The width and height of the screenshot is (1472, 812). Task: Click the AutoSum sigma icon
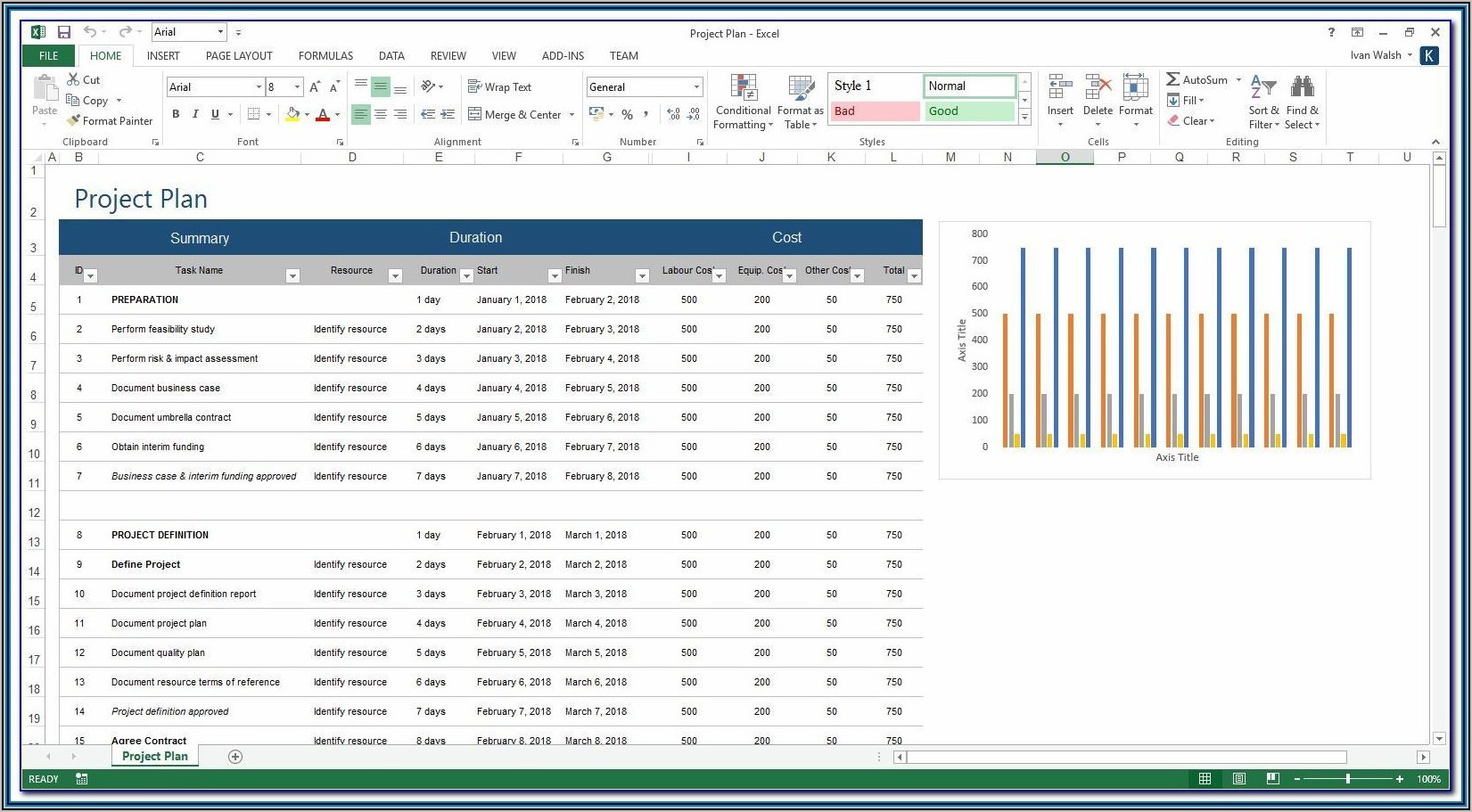click(x=1173, y=79)
